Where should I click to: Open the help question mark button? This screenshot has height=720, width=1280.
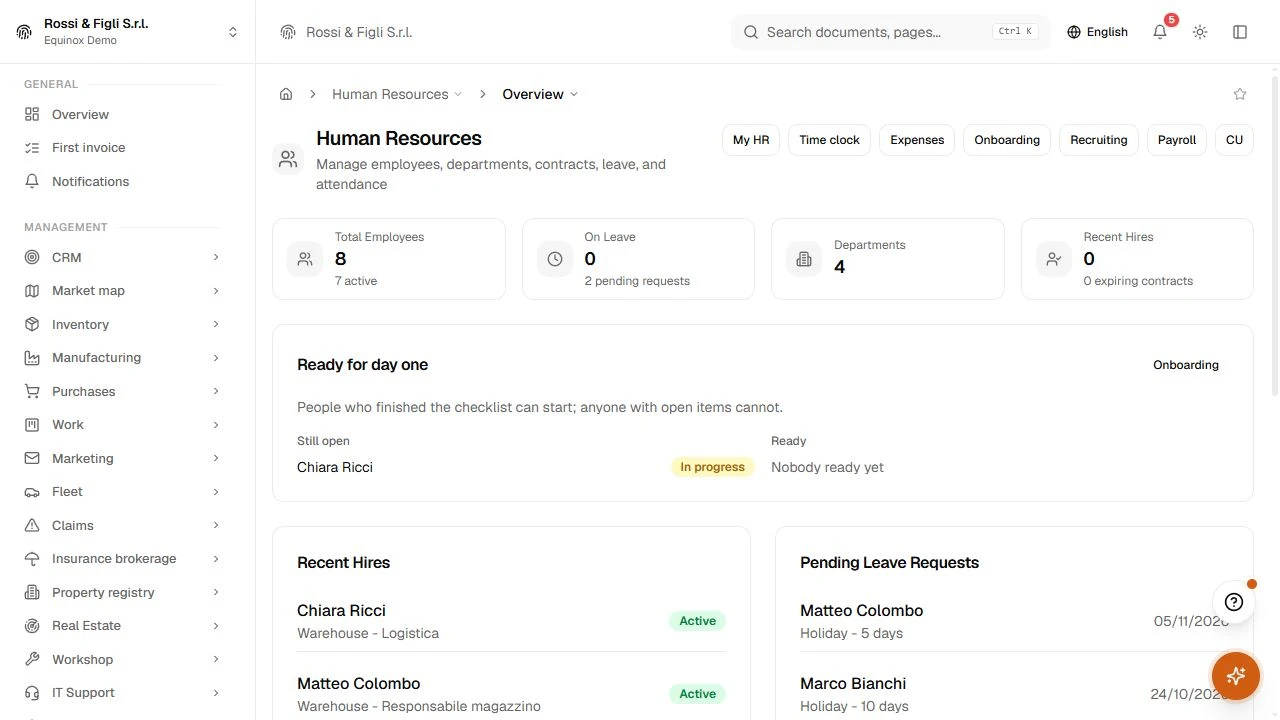(x=1234, y=602)
